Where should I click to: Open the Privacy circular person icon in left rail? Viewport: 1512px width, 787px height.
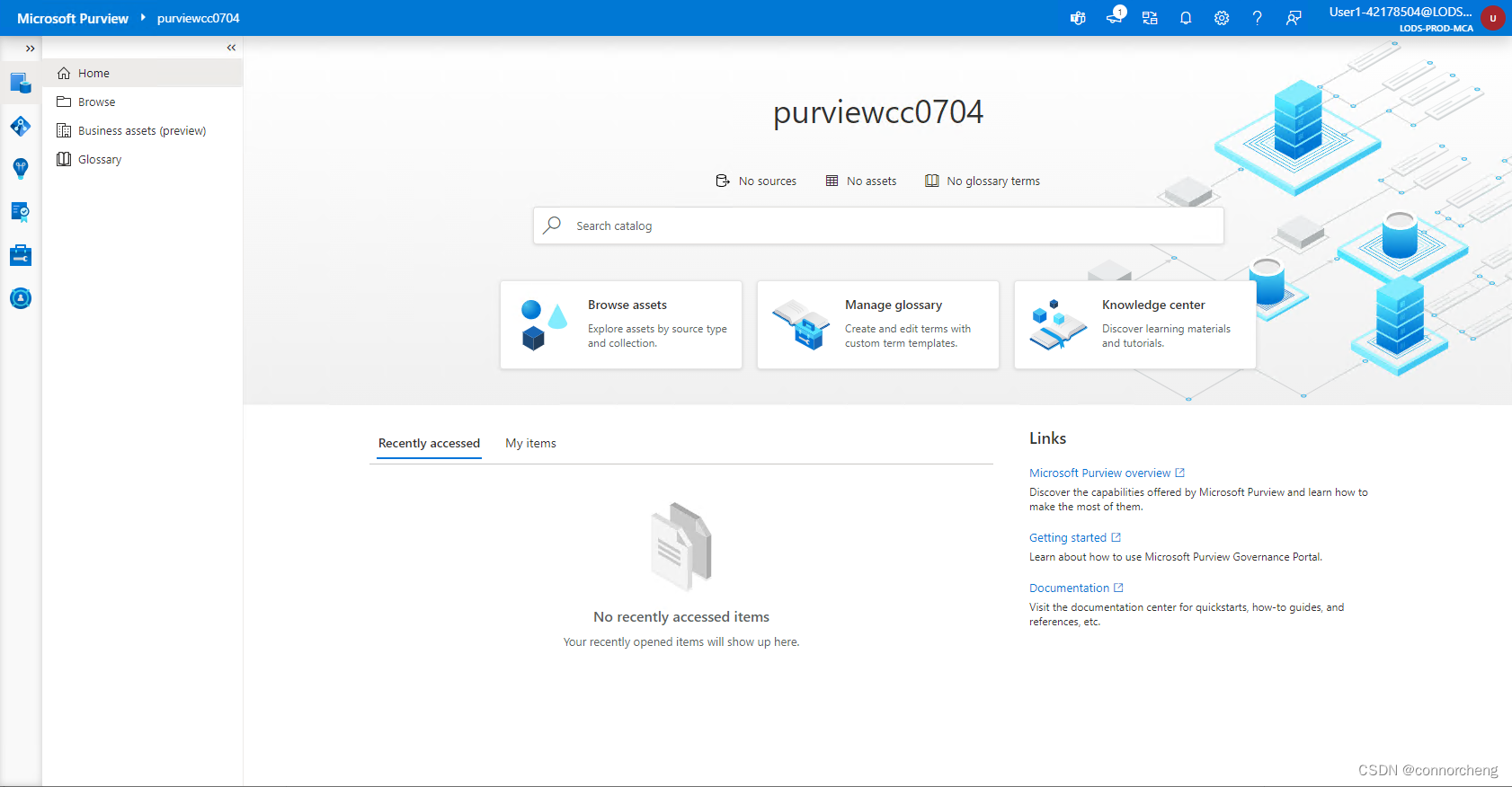[x=21, y=298]
